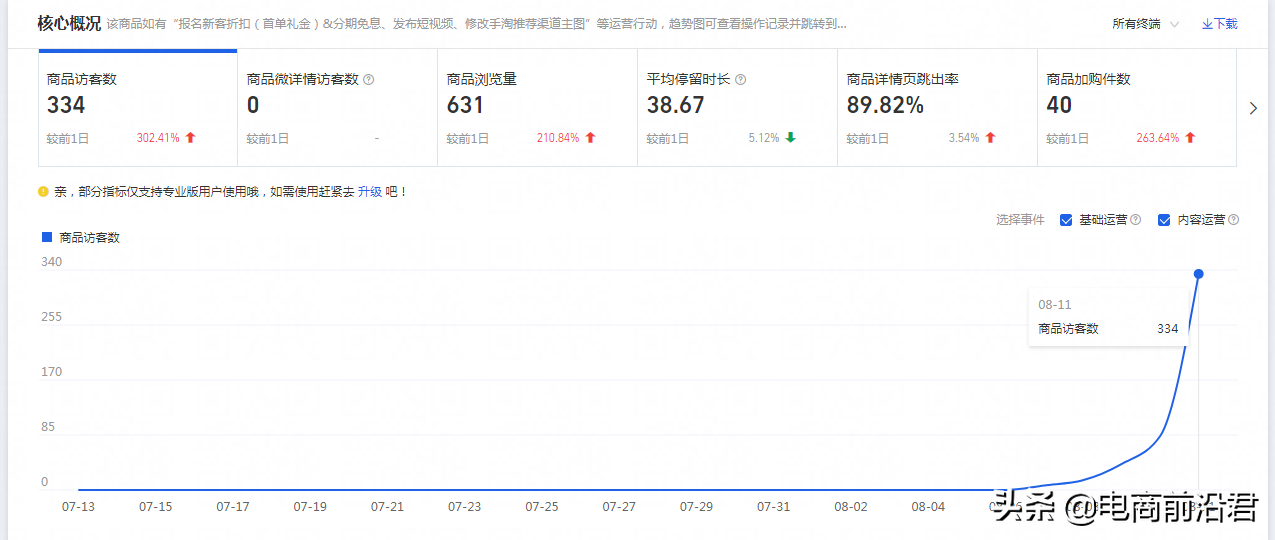Open the 所有终端 dropdown
Image resolution: width=1275 pixels, height=540 pixels.
click(x=1146, y=24)
